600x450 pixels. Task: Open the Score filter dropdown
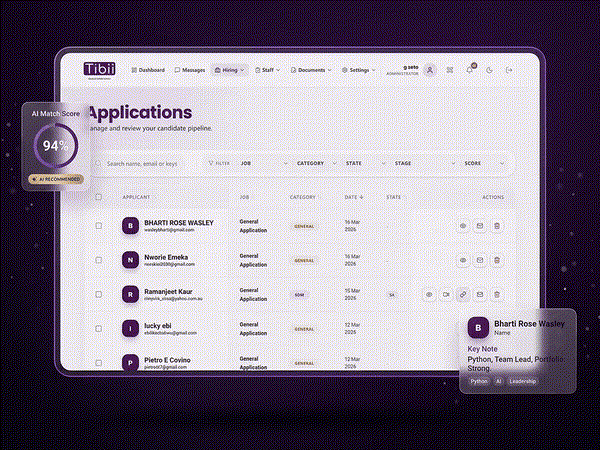point(484,163)
